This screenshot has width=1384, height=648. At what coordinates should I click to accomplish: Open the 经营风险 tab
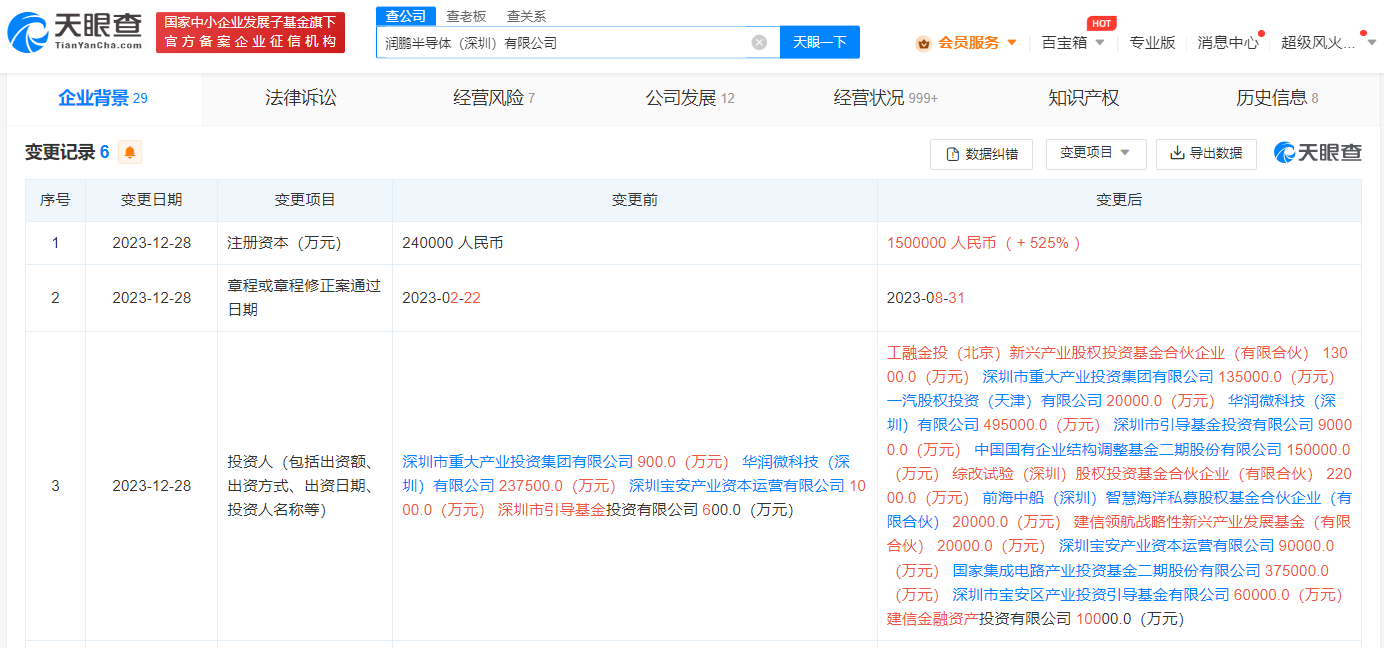(x=494, y=98)
